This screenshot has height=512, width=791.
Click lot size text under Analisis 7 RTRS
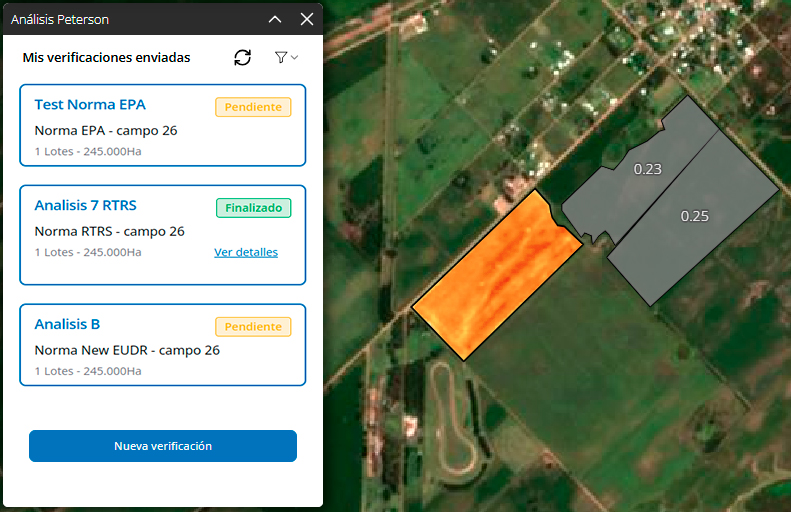click(x=88, y=252)
